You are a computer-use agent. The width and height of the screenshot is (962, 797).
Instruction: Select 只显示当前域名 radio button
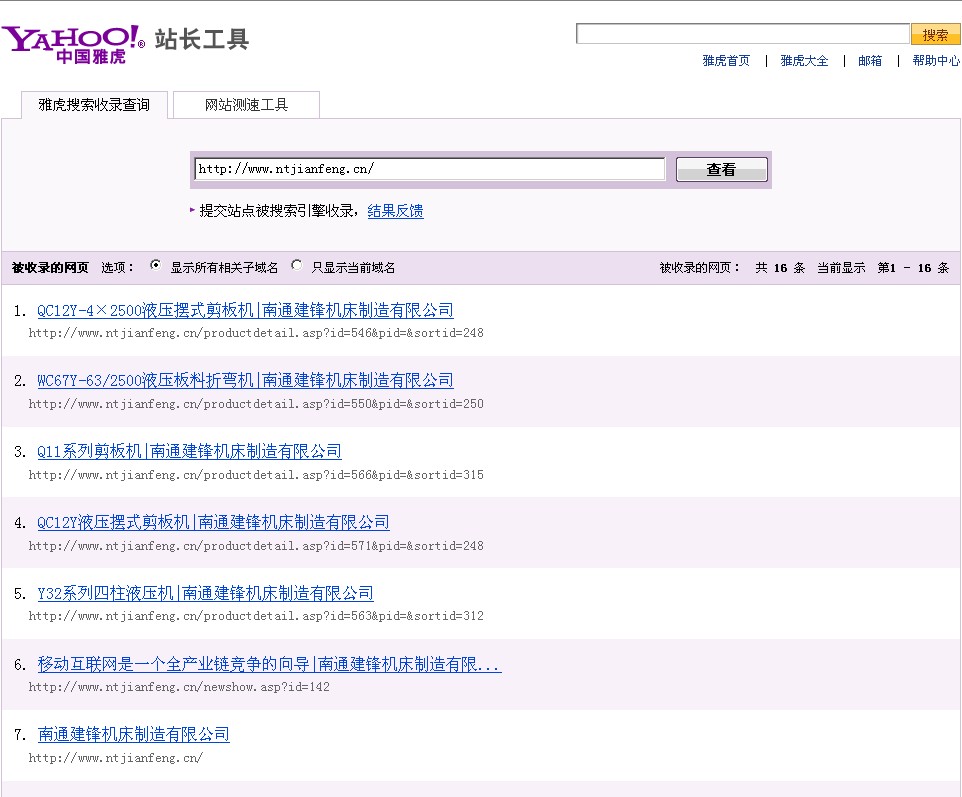pyautogui.click(x=297, y=266)
